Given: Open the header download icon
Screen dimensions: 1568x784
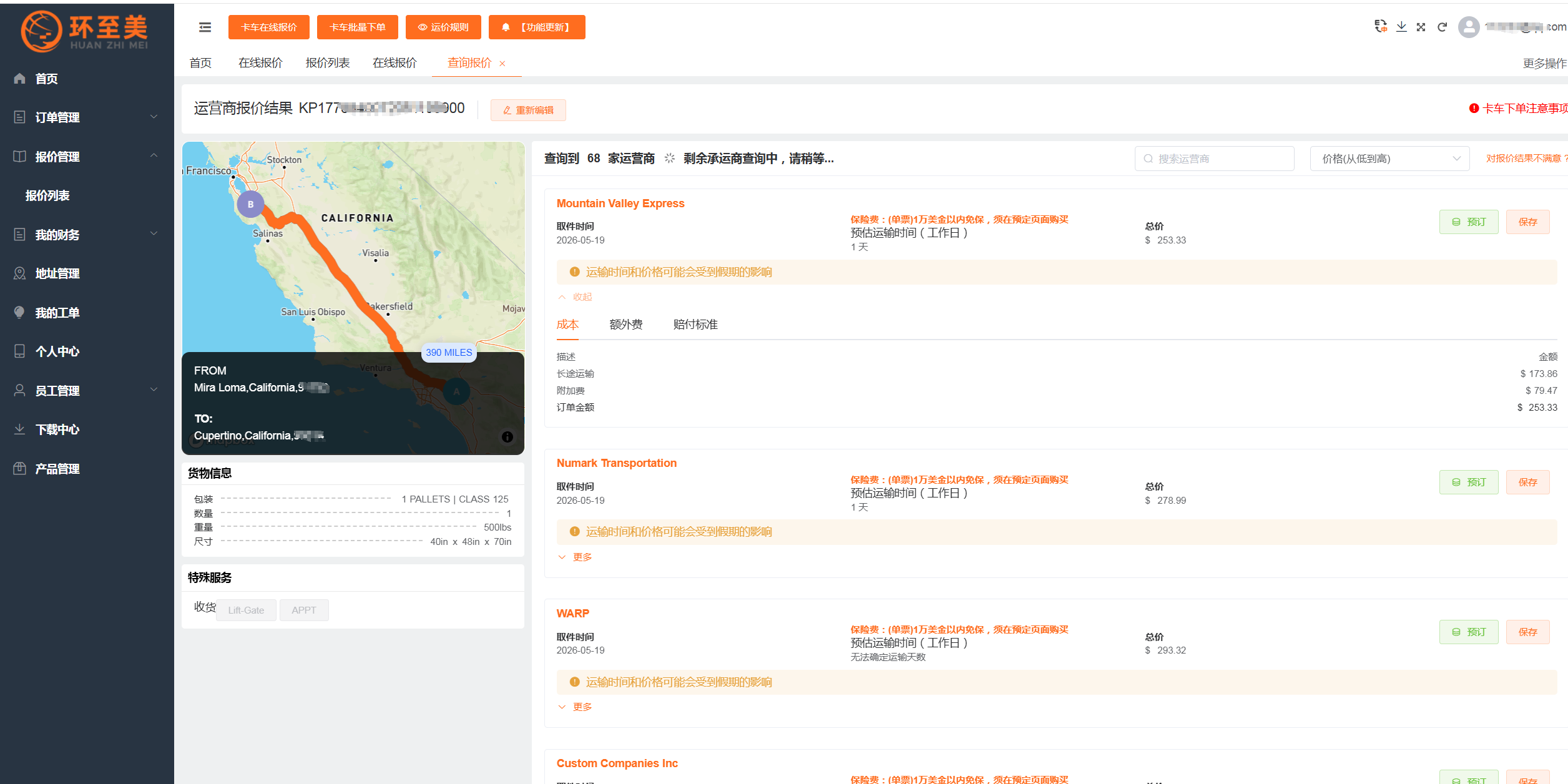Looking at the screenshot, I should click(x=1401, y=26).
